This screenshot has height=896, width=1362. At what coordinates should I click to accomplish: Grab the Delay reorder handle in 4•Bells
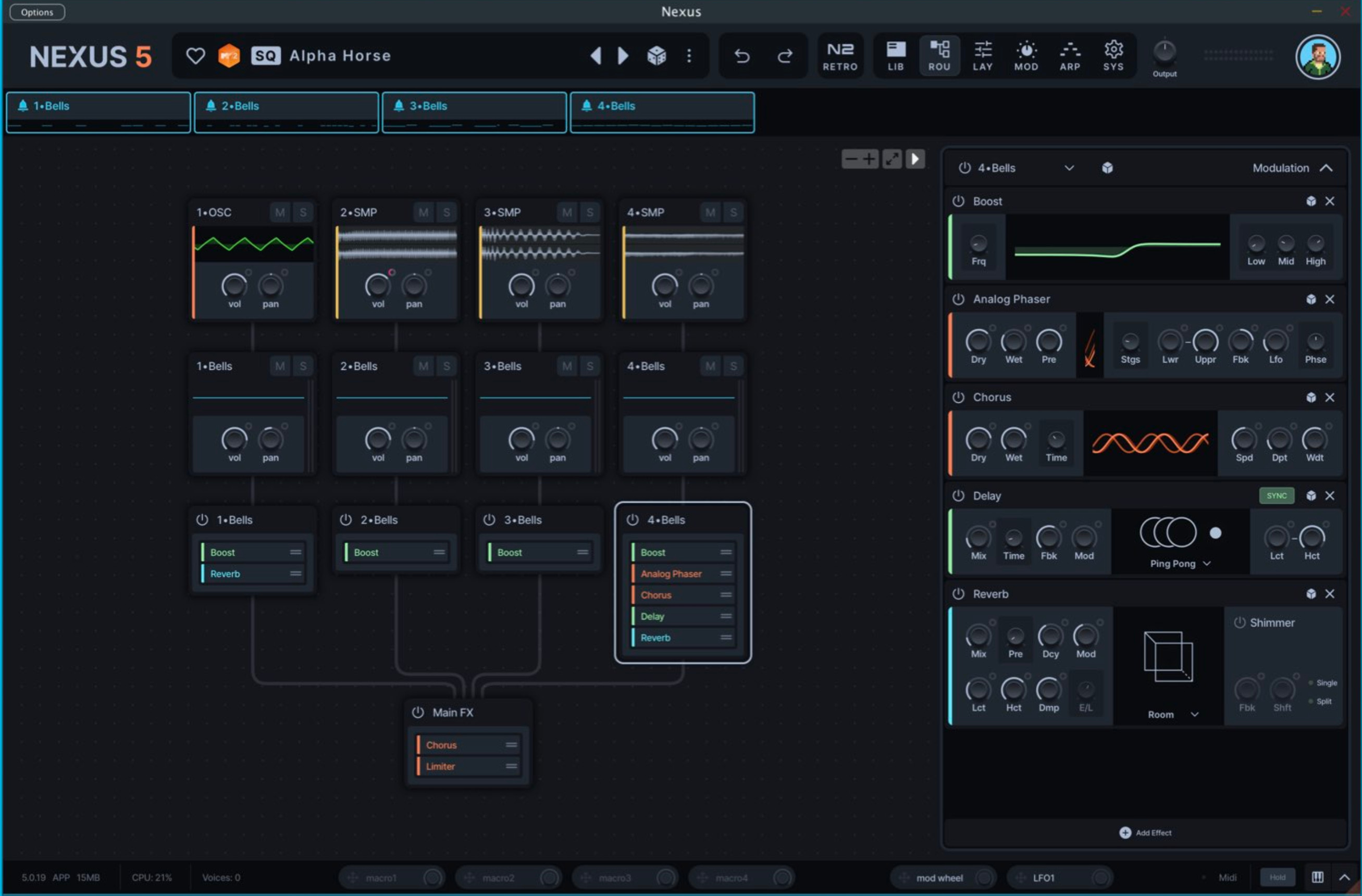(x=726, y=616)
